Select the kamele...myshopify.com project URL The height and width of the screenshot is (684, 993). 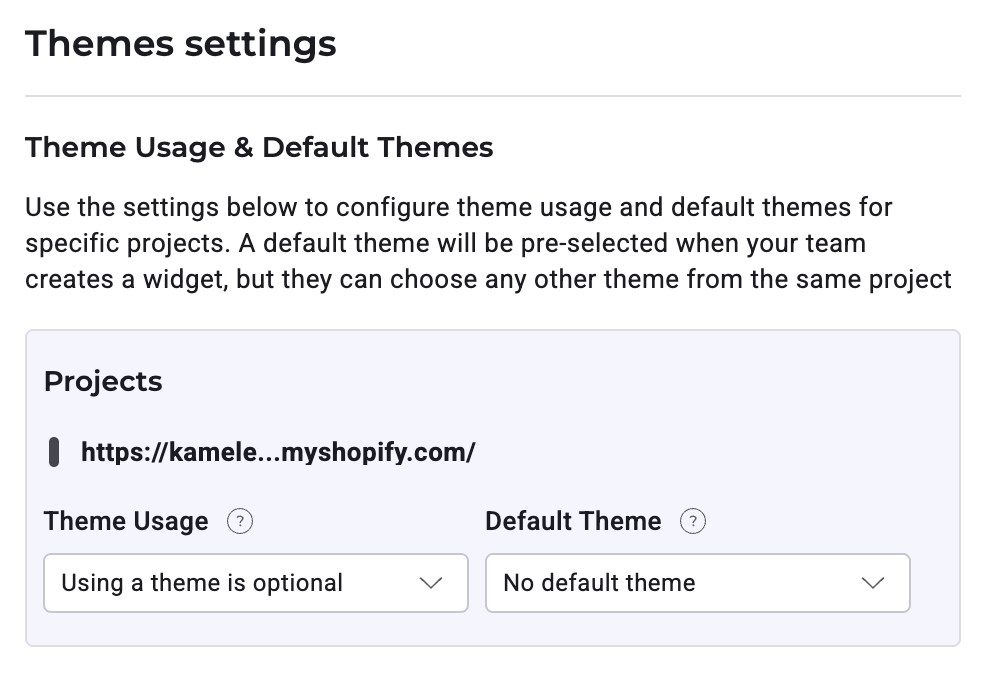(278, 452)
